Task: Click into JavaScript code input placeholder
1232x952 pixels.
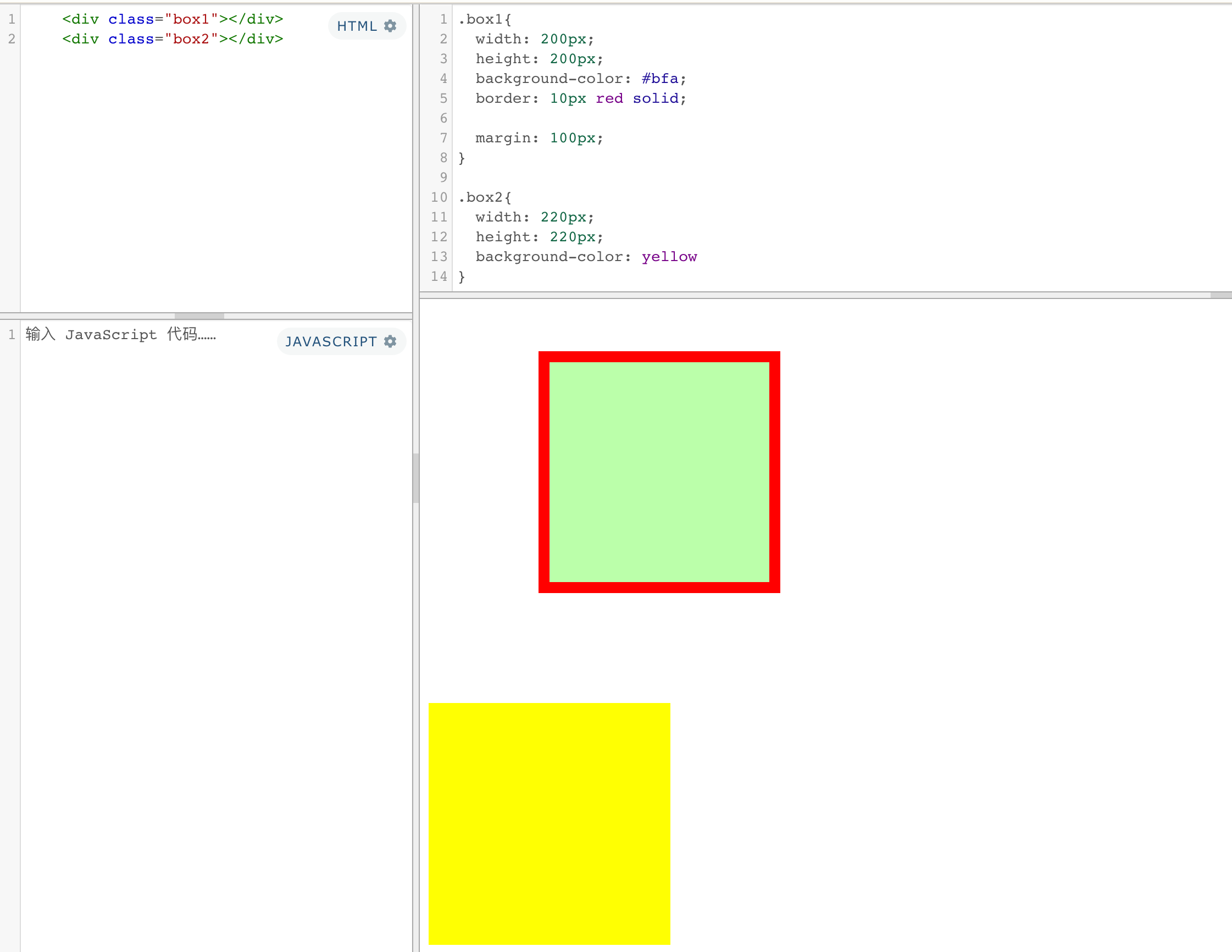Action: tap(121, 334)
